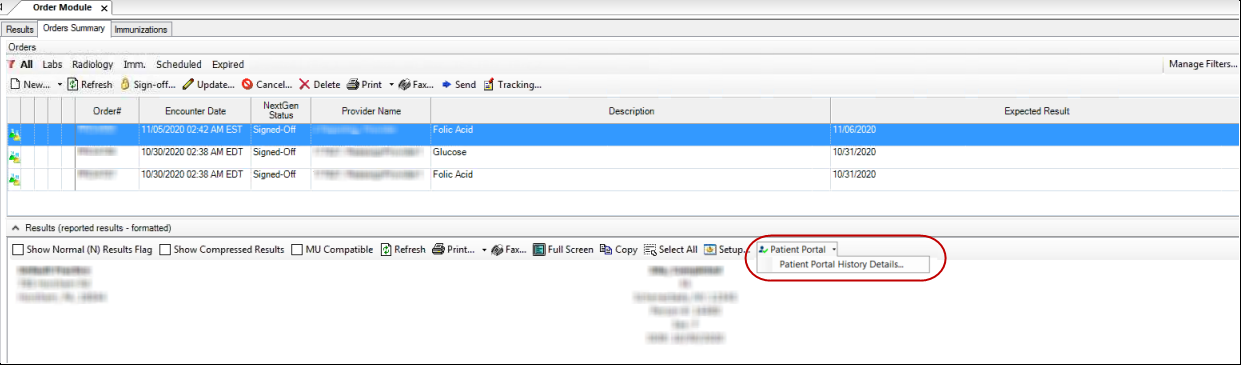Image resolution: width=1241 pixels, height=365 pixels.
Task: Open Manage Filters
Action: point(1202,64)
